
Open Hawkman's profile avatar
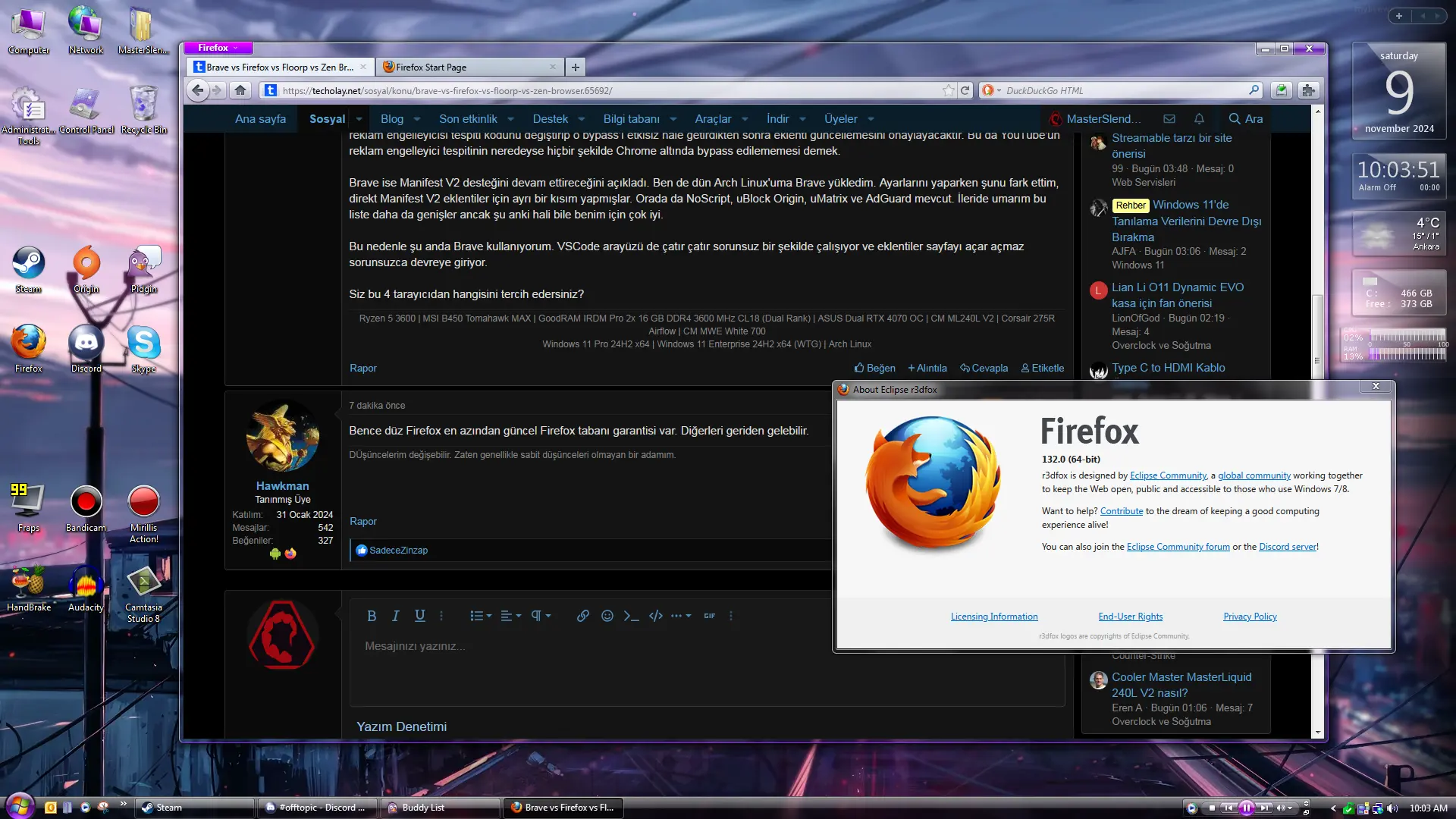coord(282,437)
